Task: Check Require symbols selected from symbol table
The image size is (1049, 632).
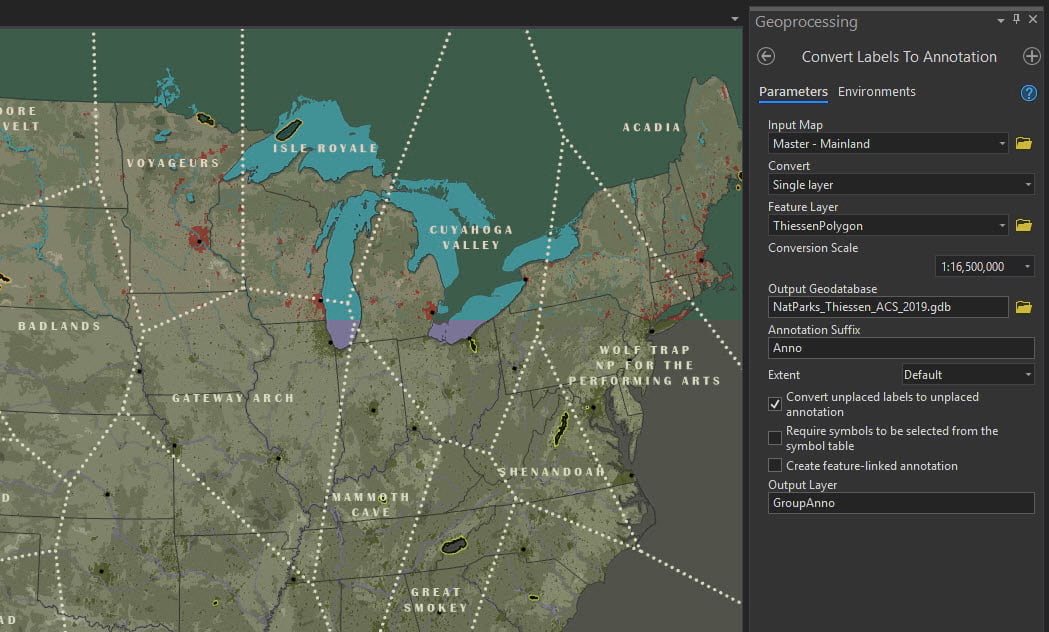Action: [x=775, y=438]
